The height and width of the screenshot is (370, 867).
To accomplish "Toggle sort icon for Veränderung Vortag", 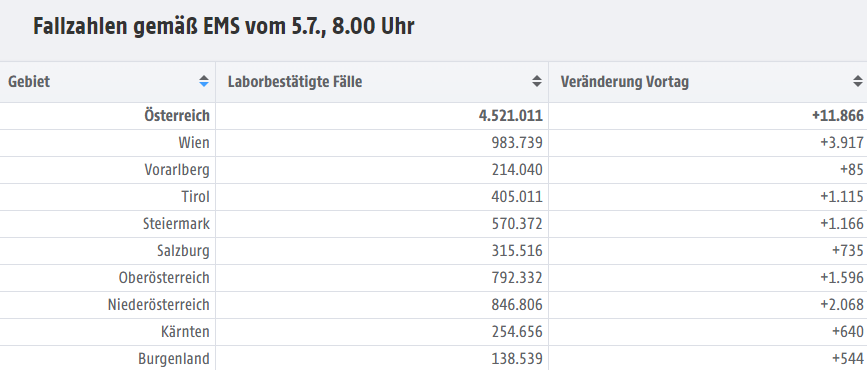I will 858,81.
